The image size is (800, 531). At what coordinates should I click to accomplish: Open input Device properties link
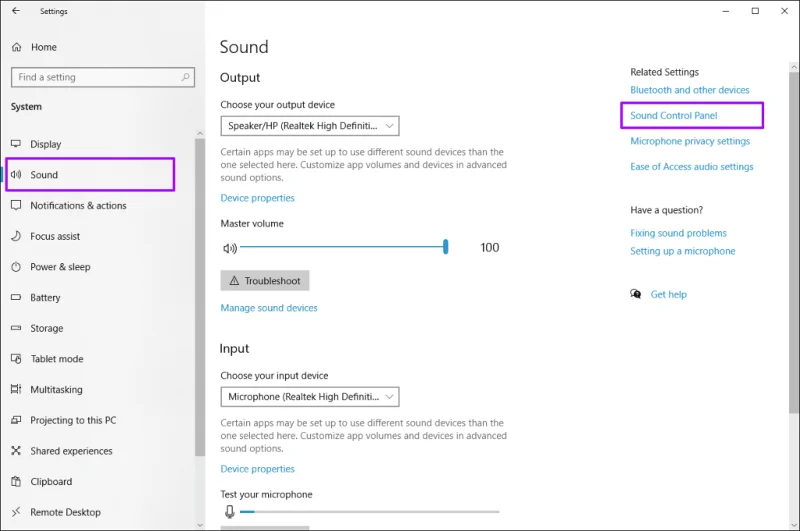pos(257,469)
